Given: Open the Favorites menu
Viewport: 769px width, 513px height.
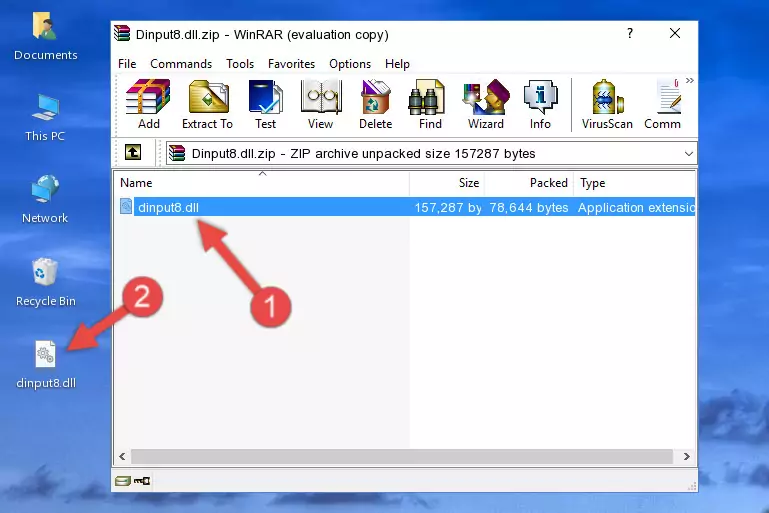Looking at the screenshot, I should point(291,64).
